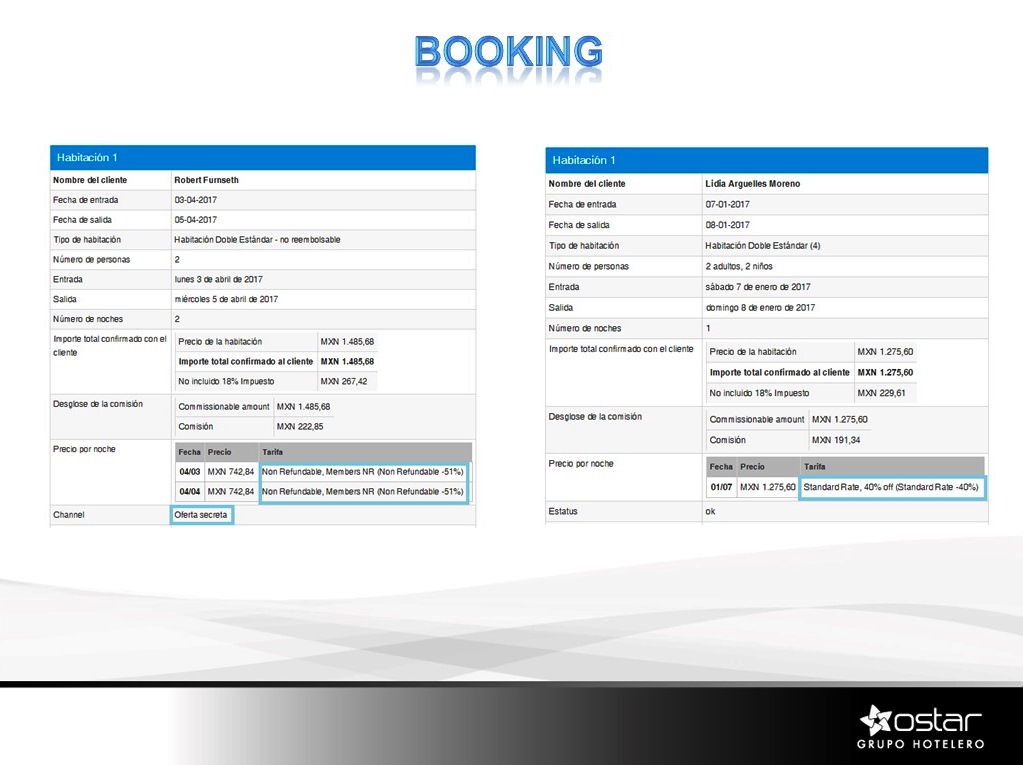Select the left Habitación 1 blue header
This screenshot has width=1023, height=765.
point(262,158)
